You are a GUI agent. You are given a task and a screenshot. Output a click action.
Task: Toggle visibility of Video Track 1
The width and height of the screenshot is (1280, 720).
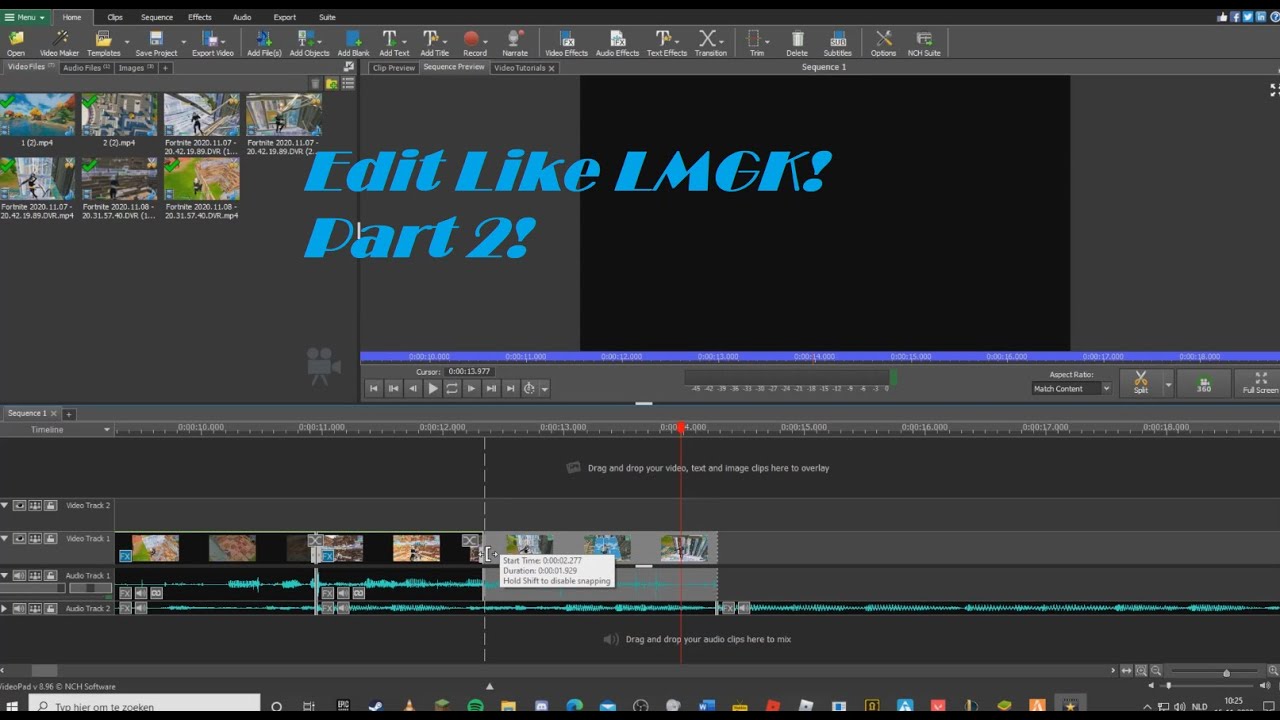(19, 539)
